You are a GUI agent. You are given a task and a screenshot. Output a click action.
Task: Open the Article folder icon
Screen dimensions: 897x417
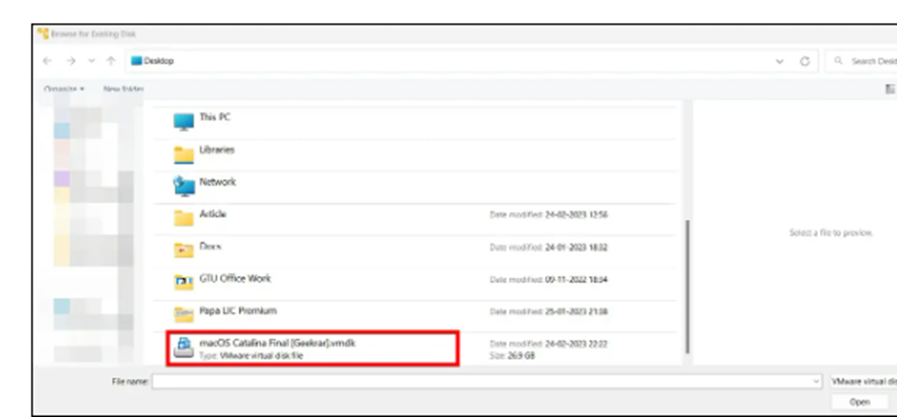(x=184, y=219)
